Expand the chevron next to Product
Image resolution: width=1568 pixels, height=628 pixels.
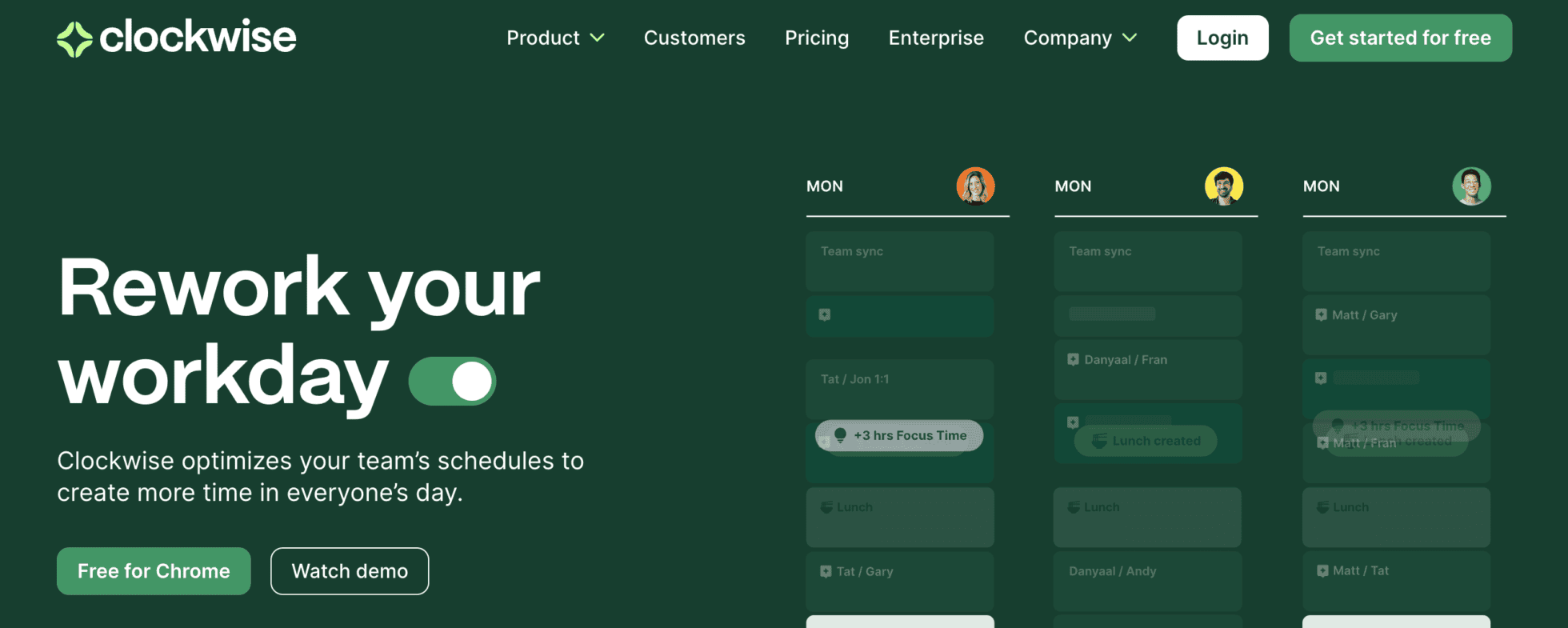pyautogui.click(x=597, y=38)
